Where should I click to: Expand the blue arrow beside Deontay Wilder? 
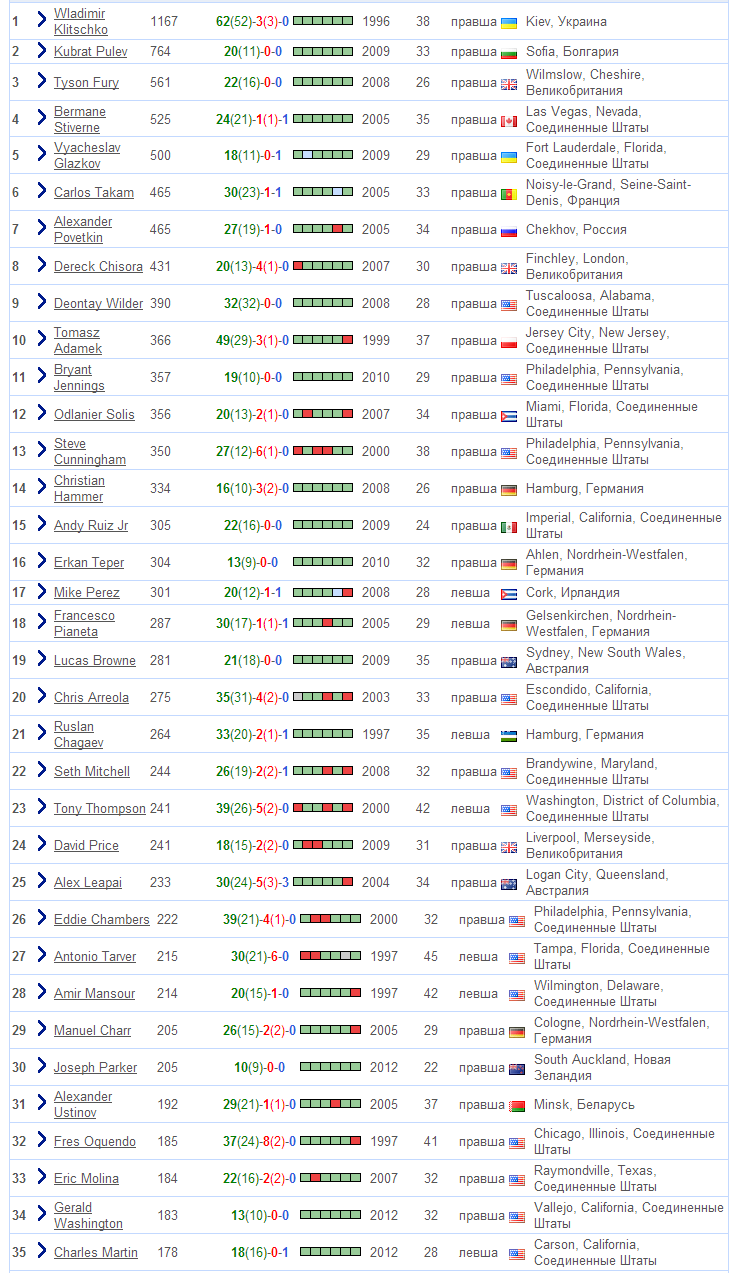(x=41, y=302)
